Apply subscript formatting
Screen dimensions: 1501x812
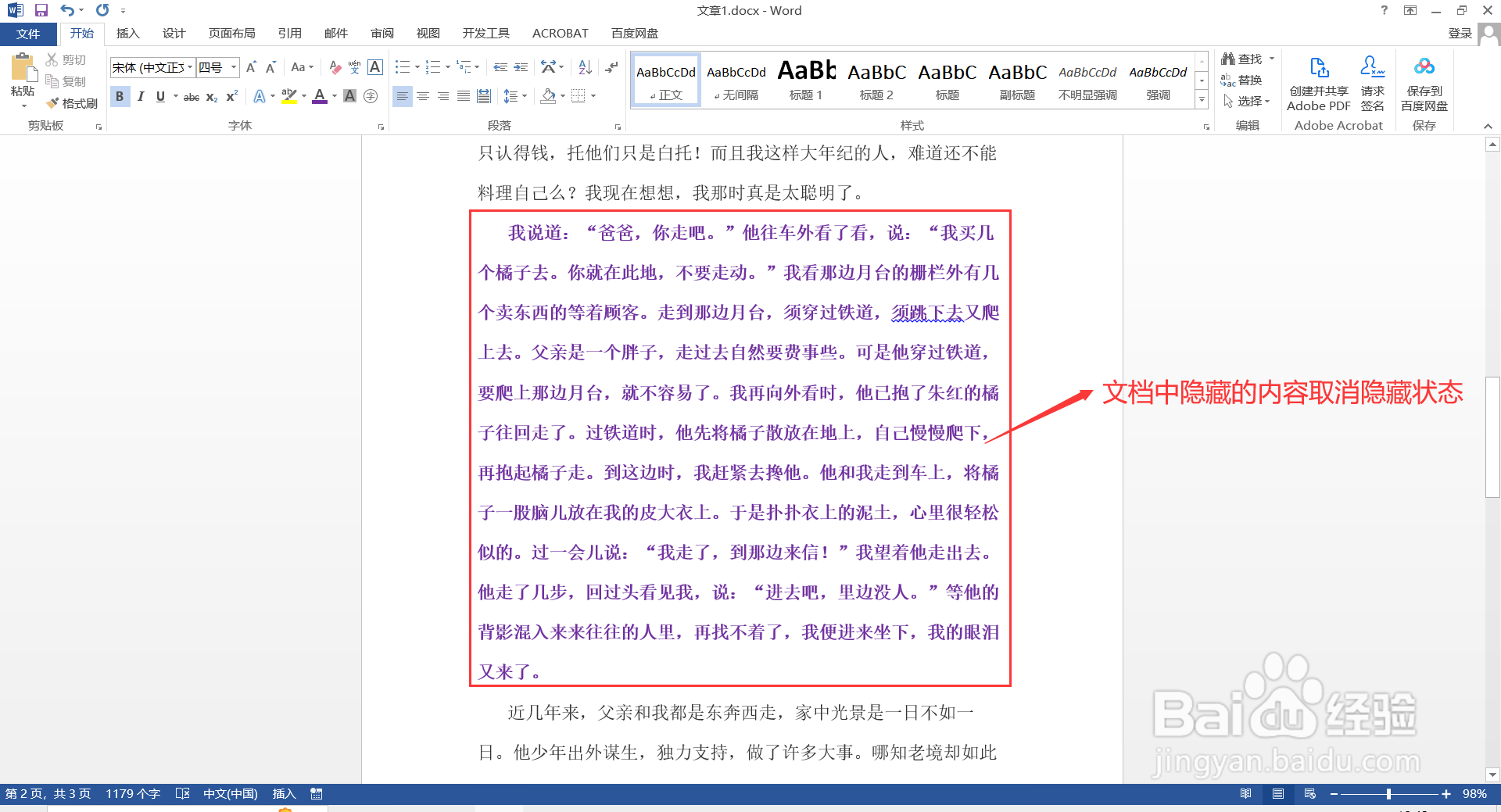tap(212, 97)
